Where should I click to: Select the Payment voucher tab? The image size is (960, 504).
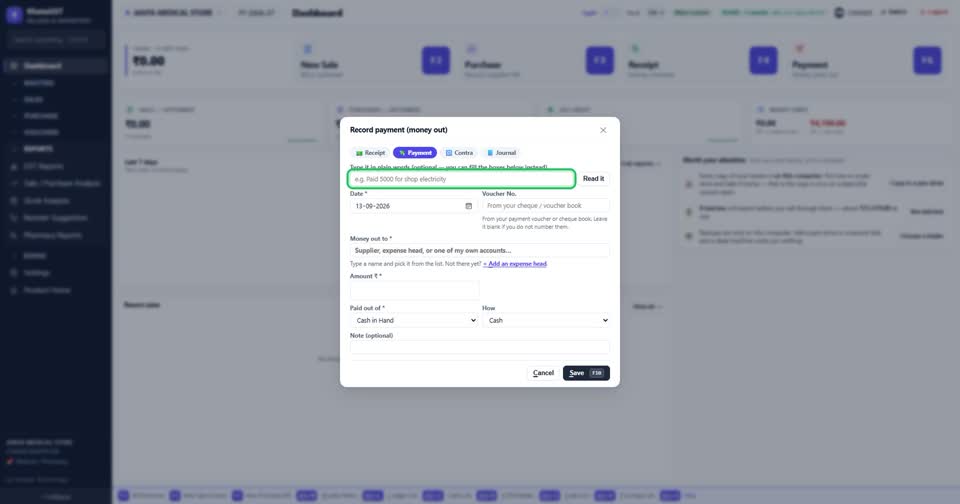tap(414, 152)
